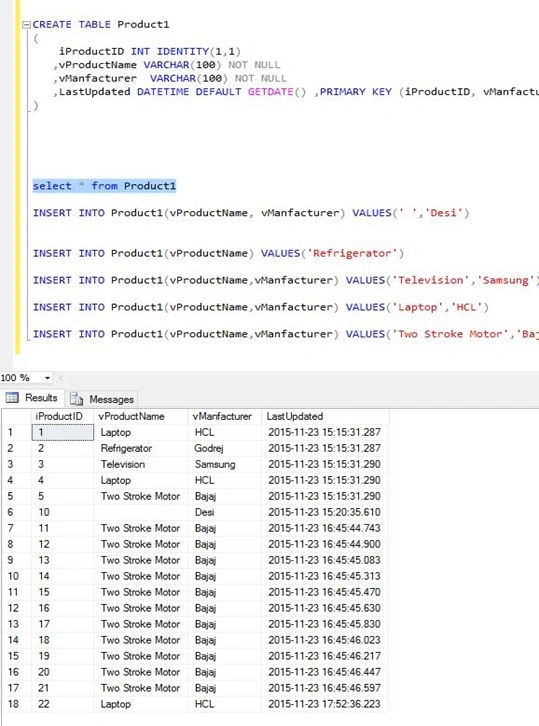539x726 pixels.
Task: Switch to the Results tab
Action: coord(32,398)
